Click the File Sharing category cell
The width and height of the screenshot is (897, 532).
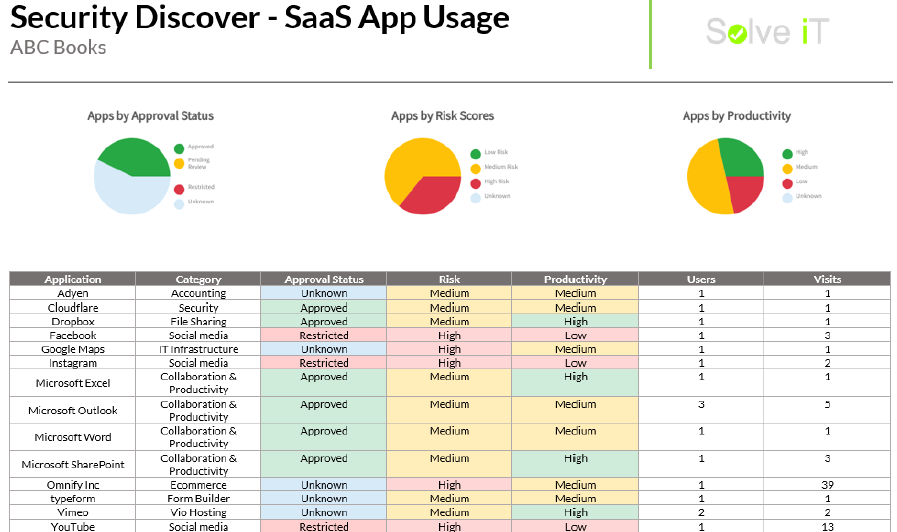click(198, 321)
